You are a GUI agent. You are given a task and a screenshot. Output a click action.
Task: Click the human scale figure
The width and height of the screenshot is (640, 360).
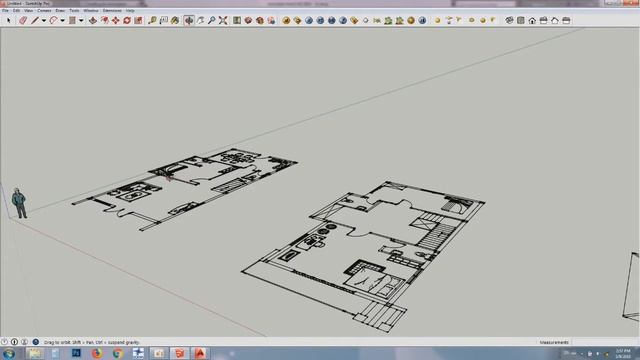tap(19, 203)
